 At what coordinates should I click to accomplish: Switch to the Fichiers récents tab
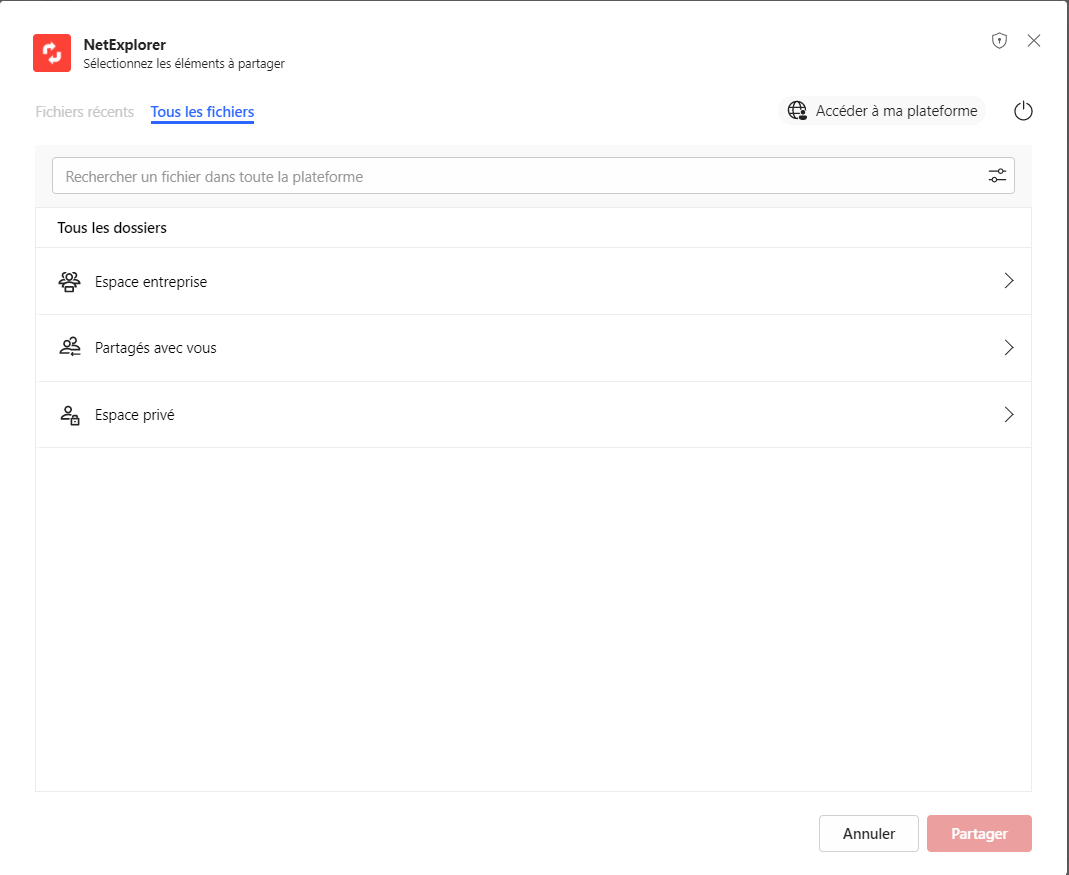click(x=85, y=112)
